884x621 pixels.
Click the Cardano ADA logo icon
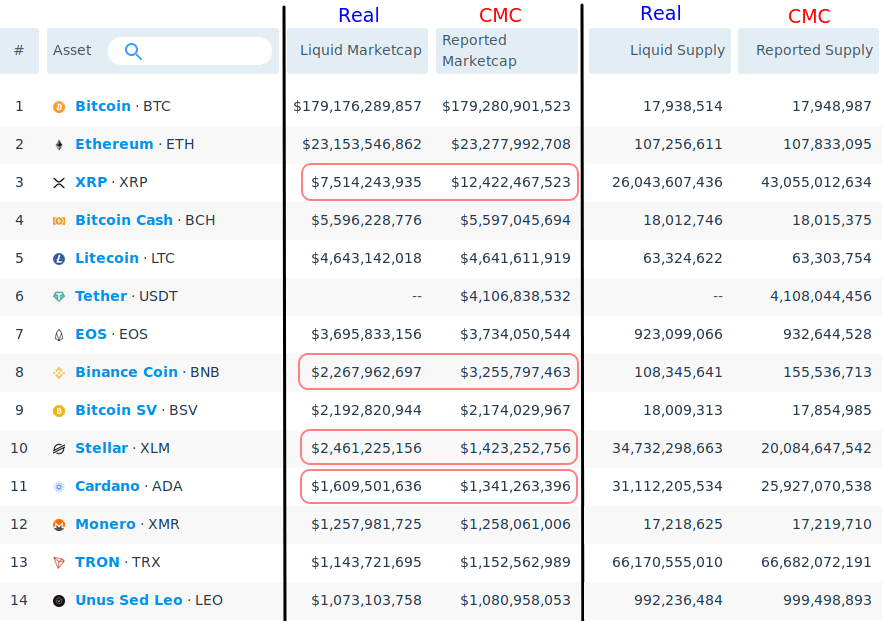[58, 486]
